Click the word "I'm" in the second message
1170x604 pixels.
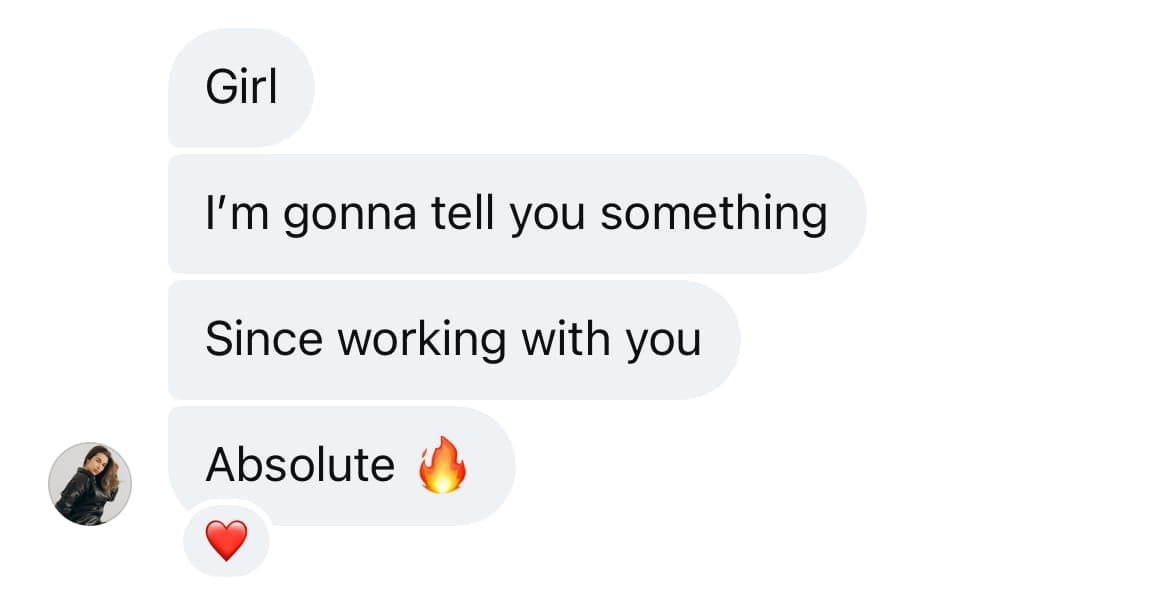point(230,213)
